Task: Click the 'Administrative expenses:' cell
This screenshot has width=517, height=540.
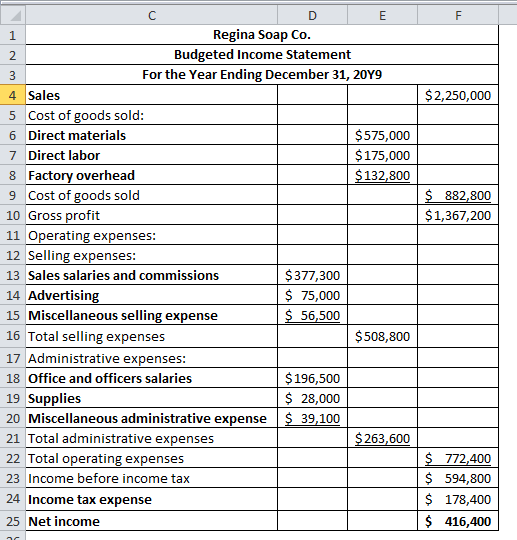Action: click(152, 358)
